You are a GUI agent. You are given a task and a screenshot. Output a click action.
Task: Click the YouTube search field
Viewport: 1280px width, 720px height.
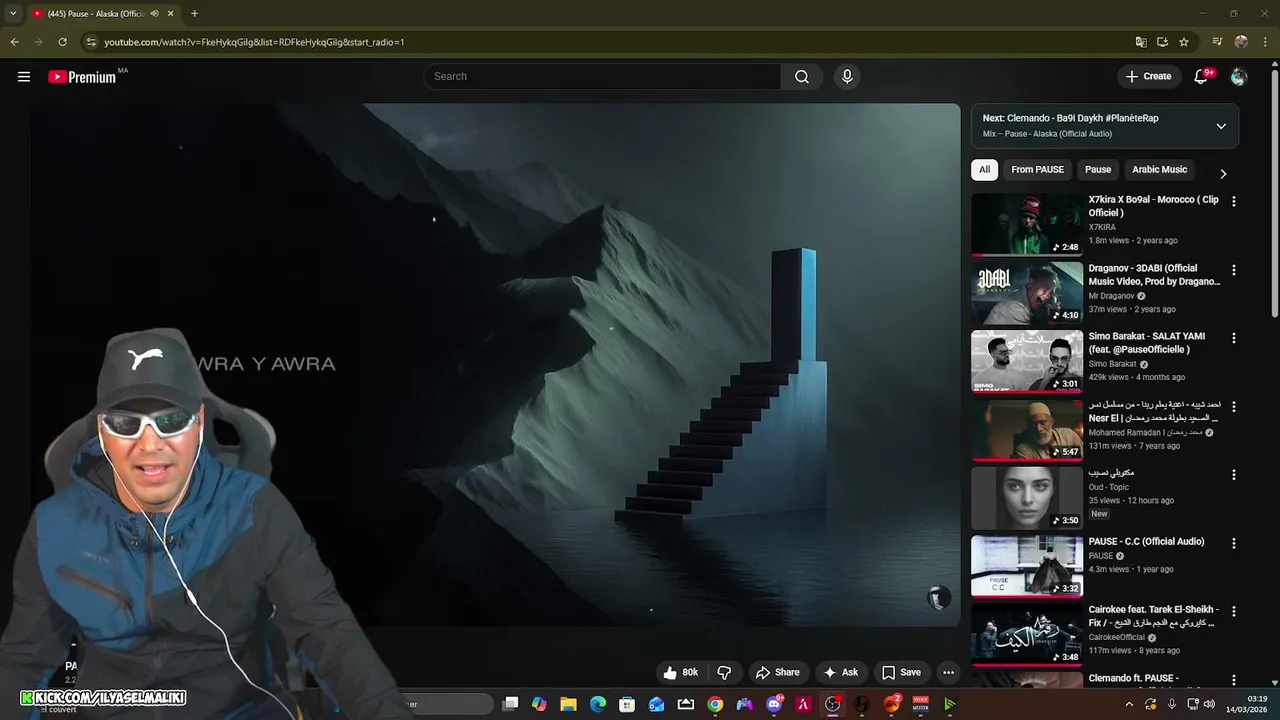pos(602,77)
